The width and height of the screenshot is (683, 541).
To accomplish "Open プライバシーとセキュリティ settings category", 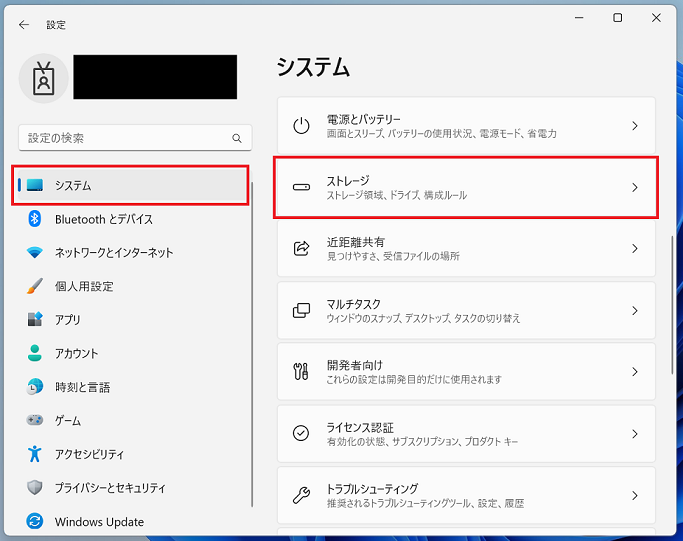I will coord(130,487).
